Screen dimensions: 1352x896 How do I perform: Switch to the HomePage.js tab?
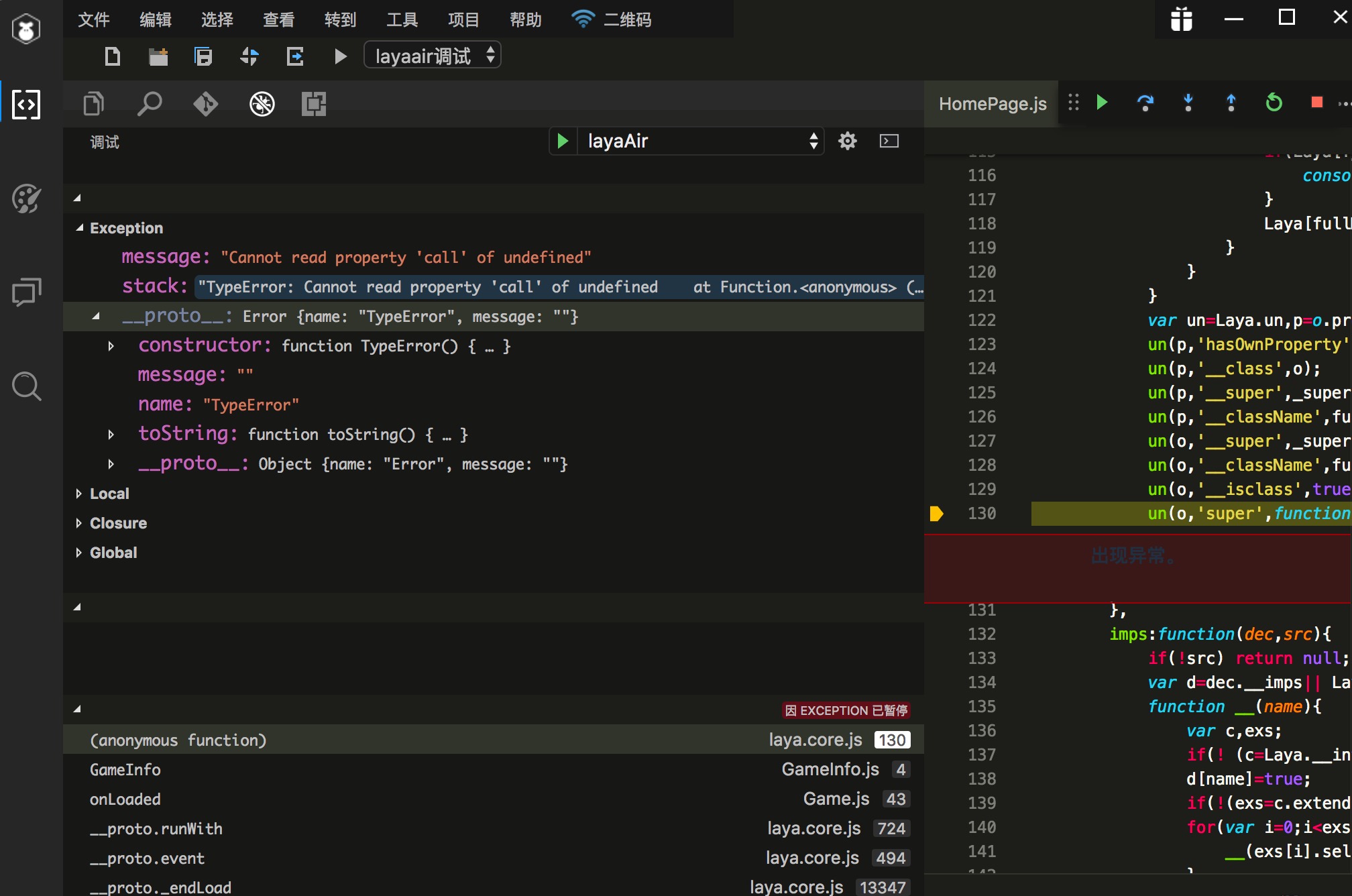click(x=992, y=103)
